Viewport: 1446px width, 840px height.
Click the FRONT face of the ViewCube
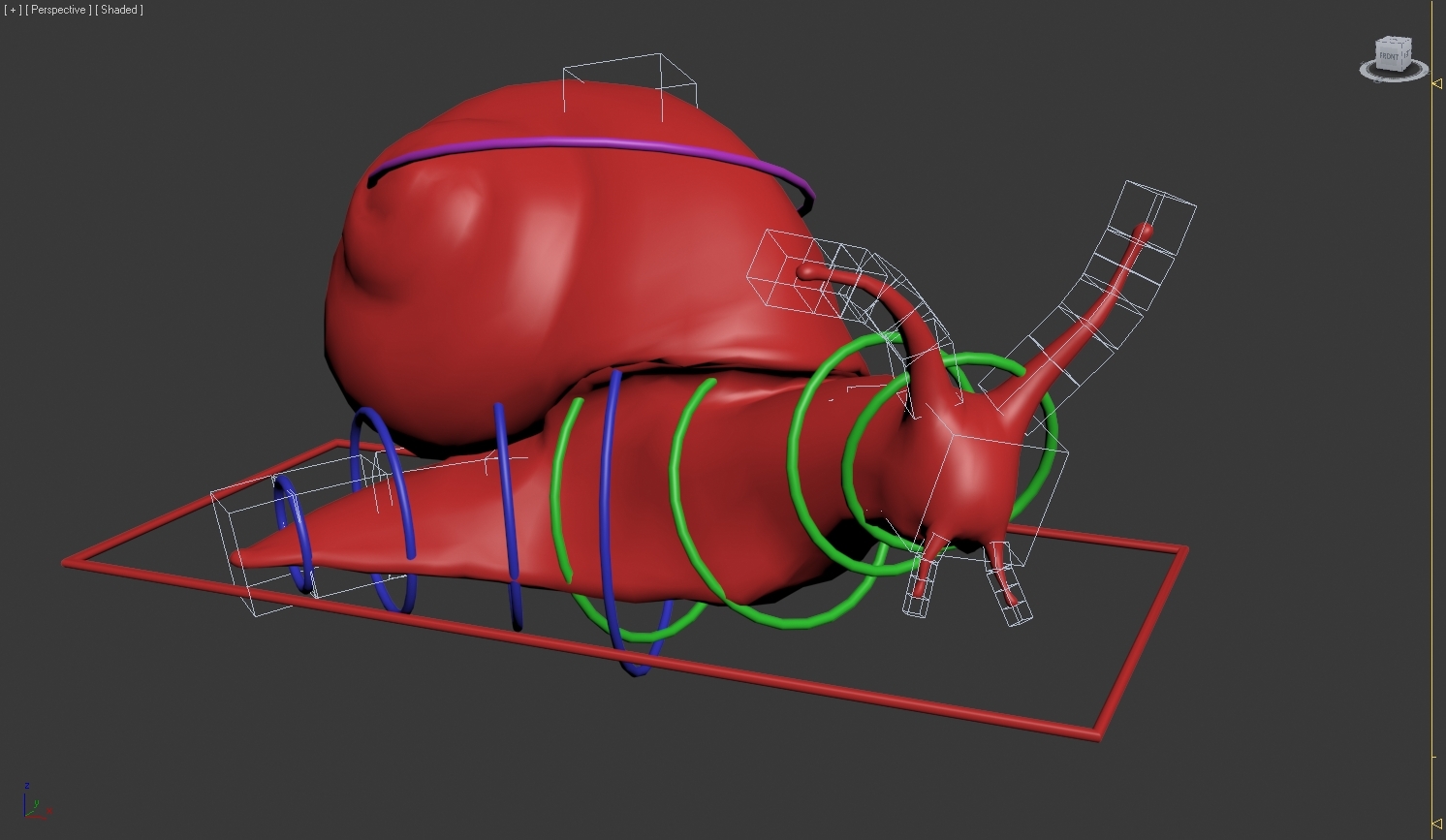(1389, 56)
